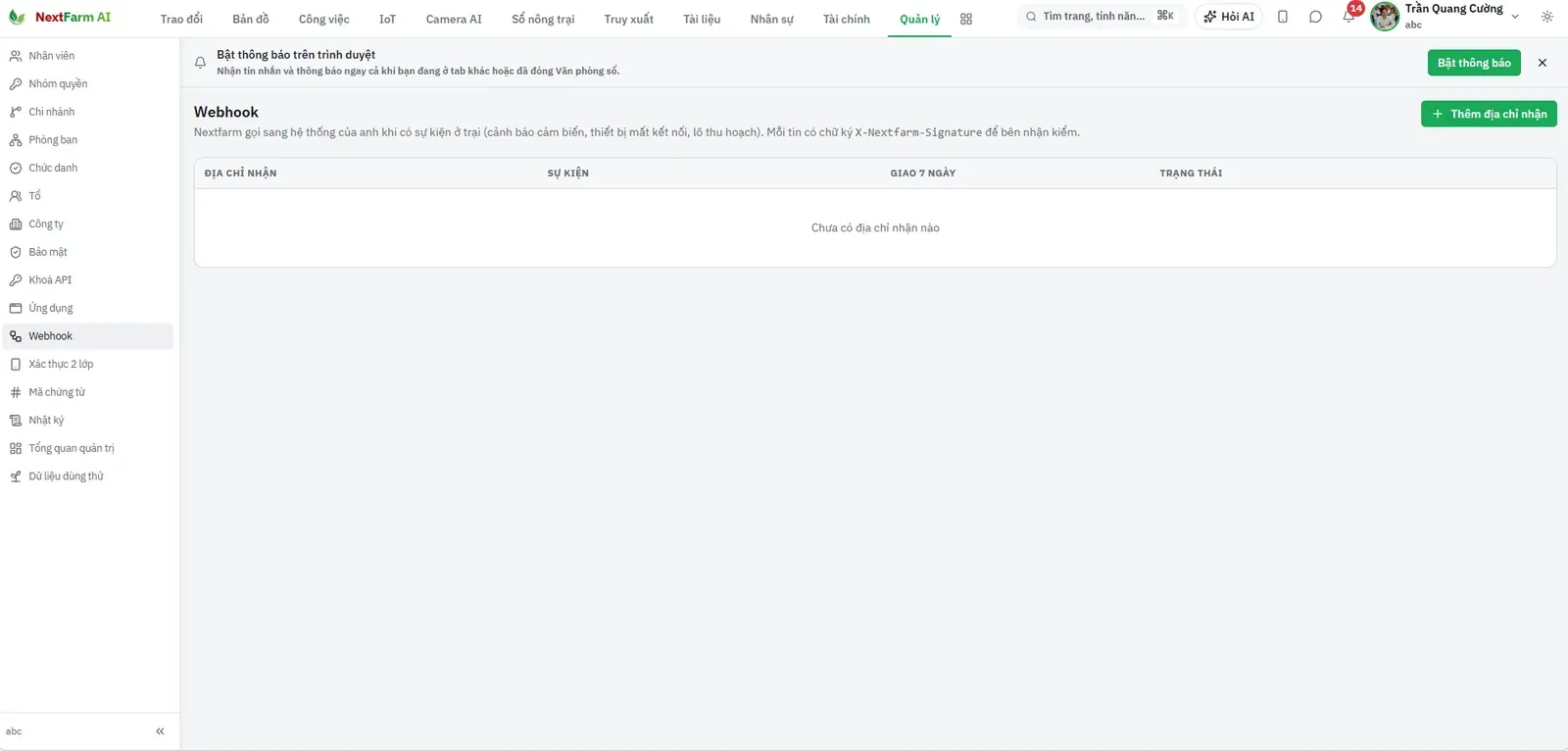Click the mobile device icon in top bar
The width and height of the screenshot is (1568, 751).
point(1283,17)
